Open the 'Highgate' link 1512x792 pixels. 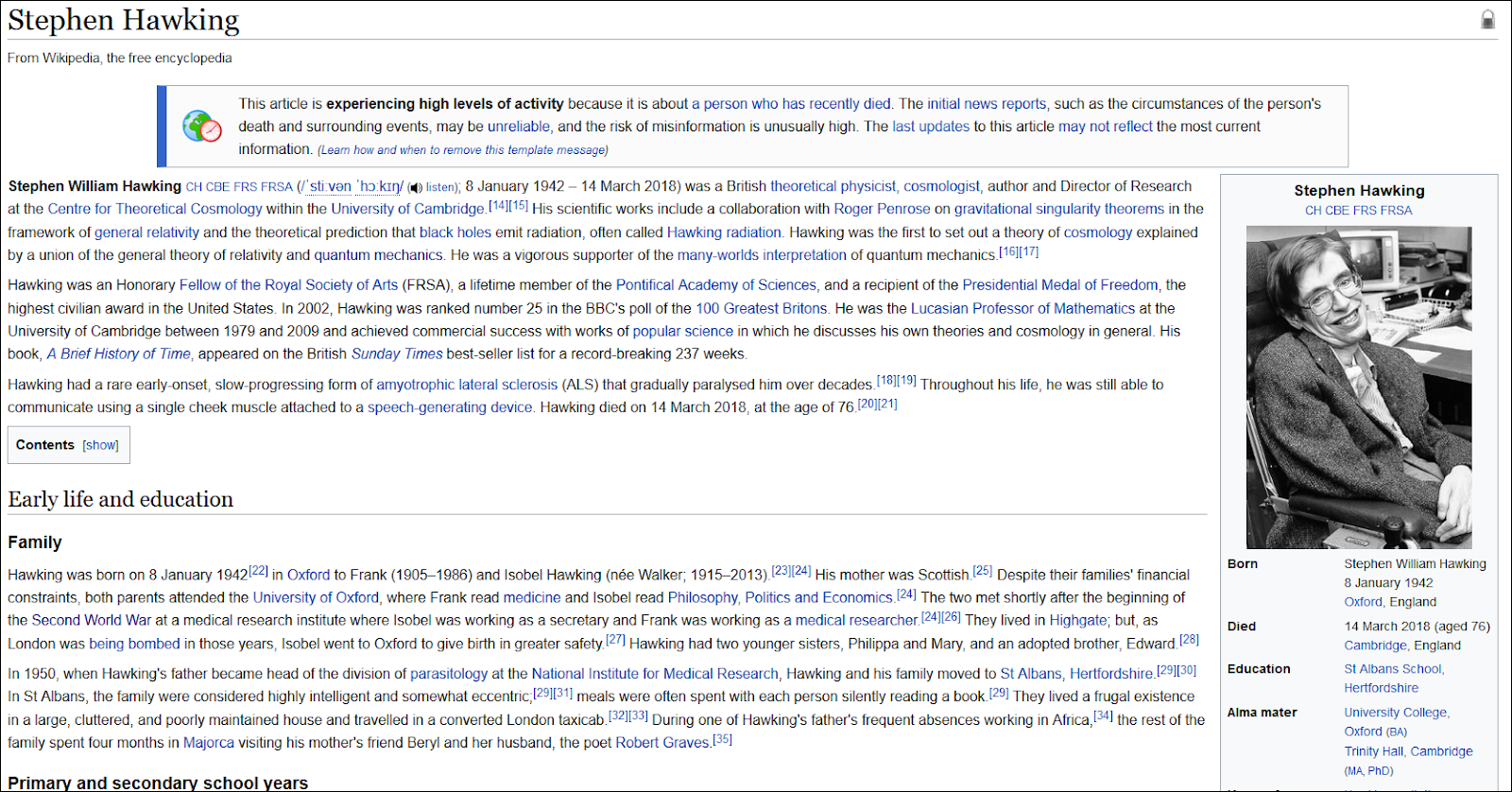[1078, 621]
